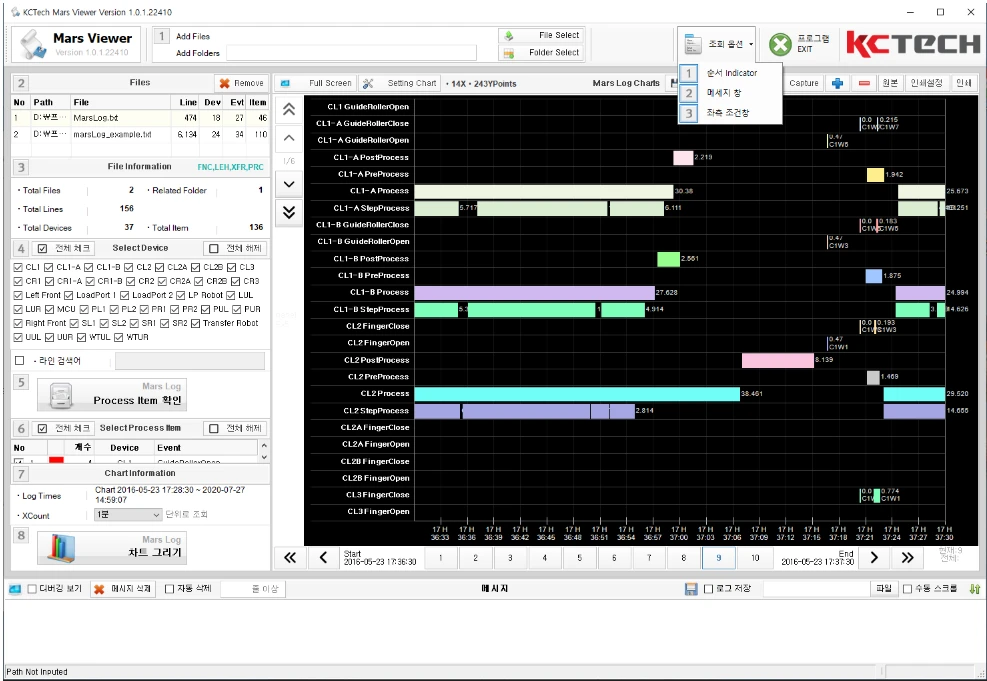Click the Capture button
The height and width of the screenshot is (681, 987).
[x=803, y=83]
